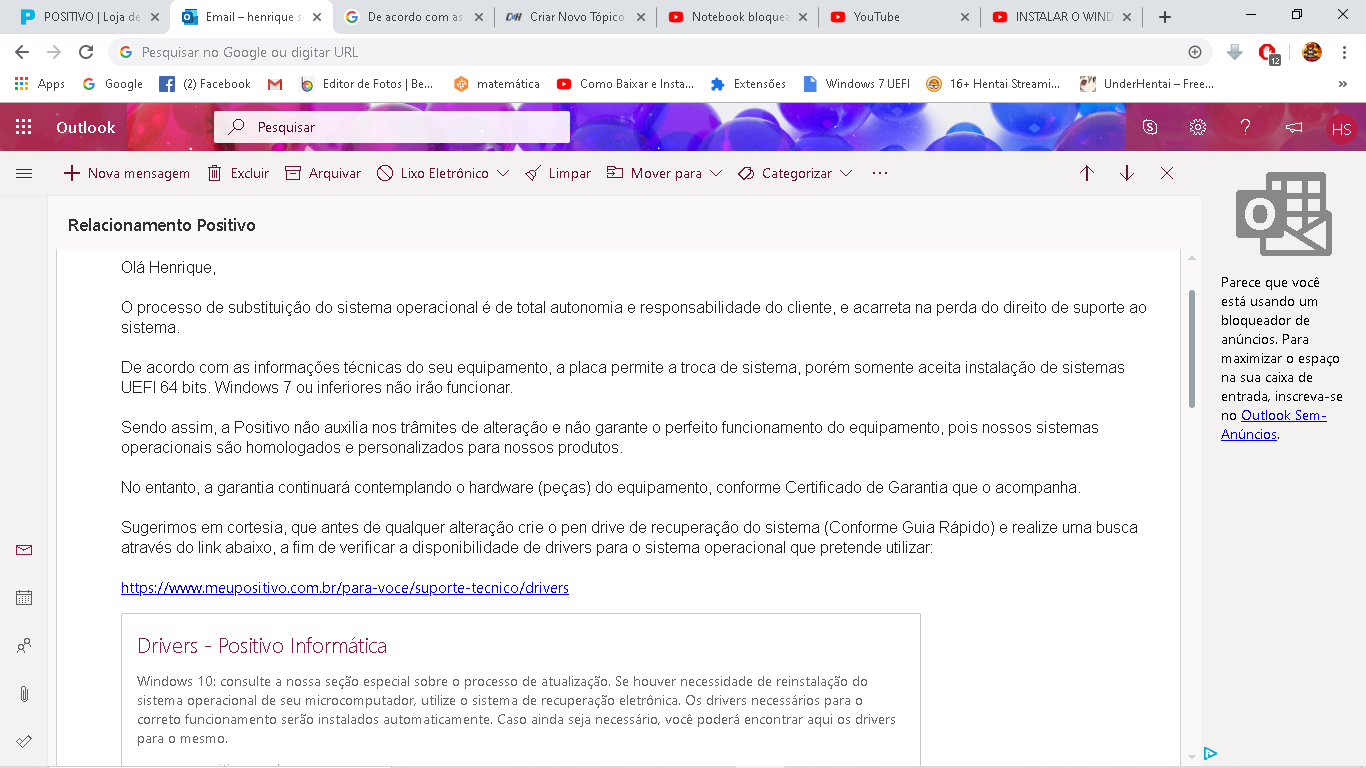
Task: Open the (2) Facebook bookmark
Action: click(205, 84)
